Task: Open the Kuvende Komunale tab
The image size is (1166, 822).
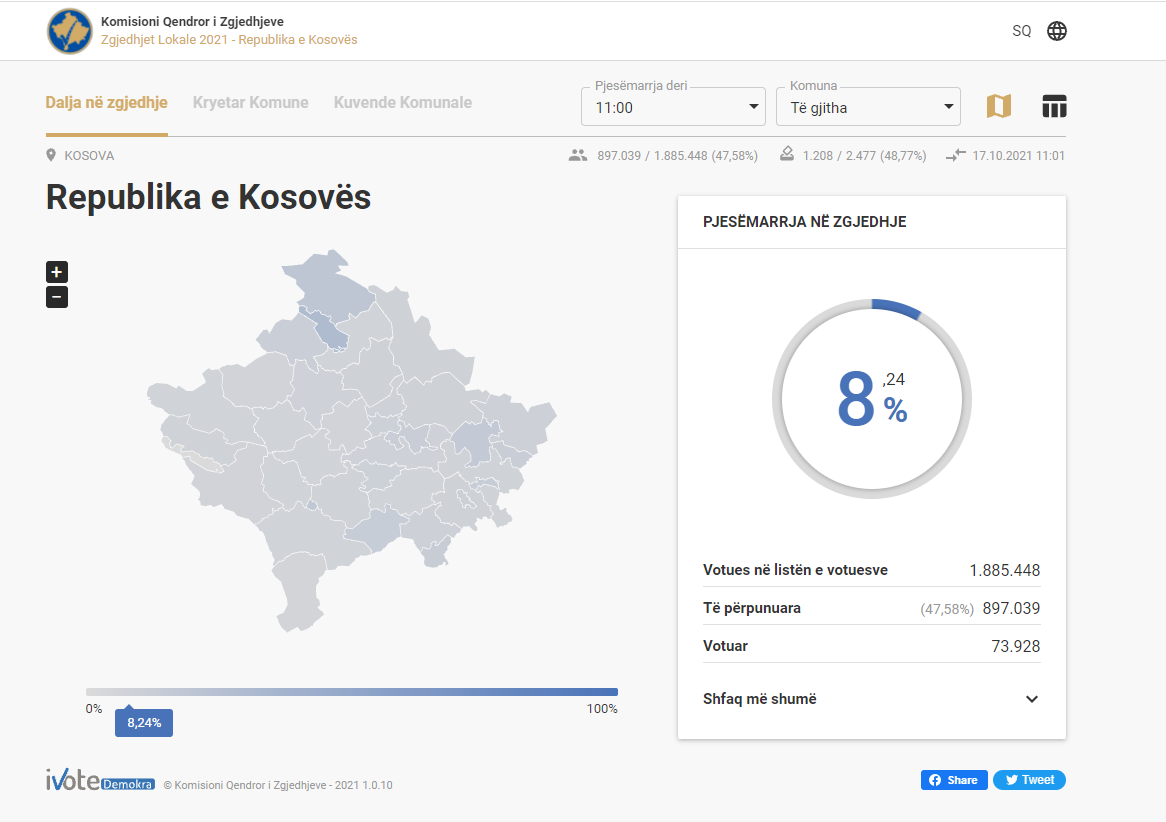Action: pos(402,103)
